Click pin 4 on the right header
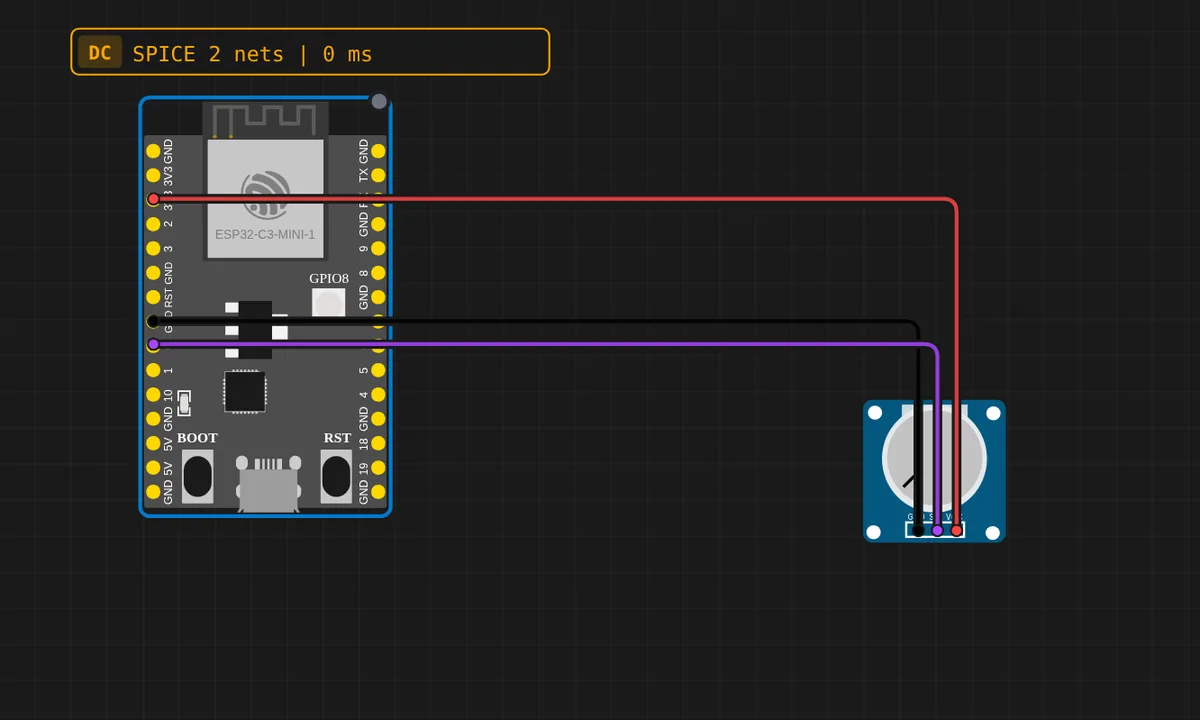Viewport: 1200px width, 720px height. click(378, 394)
